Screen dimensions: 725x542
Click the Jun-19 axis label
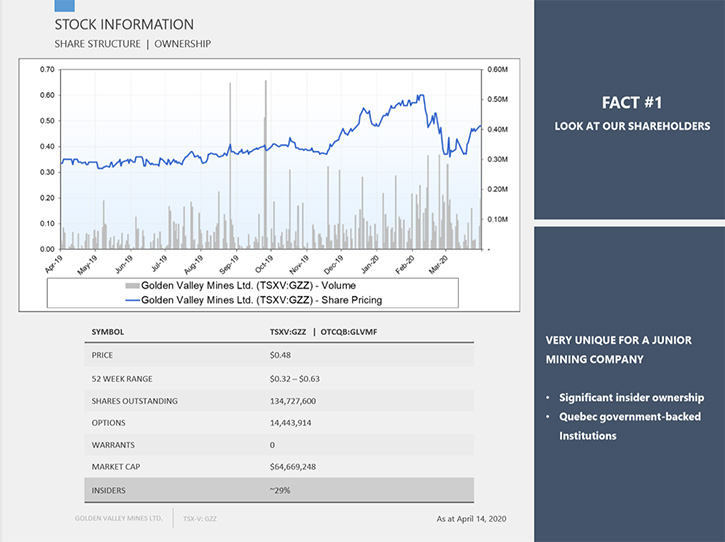pos(124,264)
